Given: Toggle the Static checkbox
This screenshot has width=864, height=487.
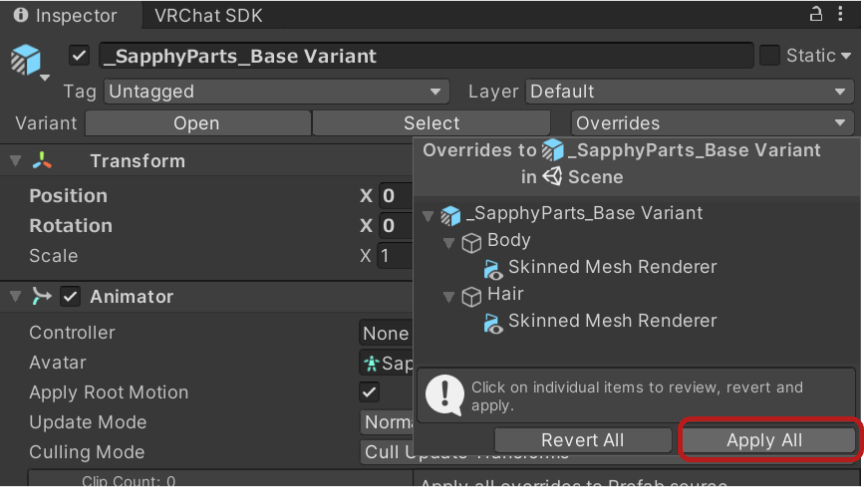Looking at the screenshot, I should [769, 56].
